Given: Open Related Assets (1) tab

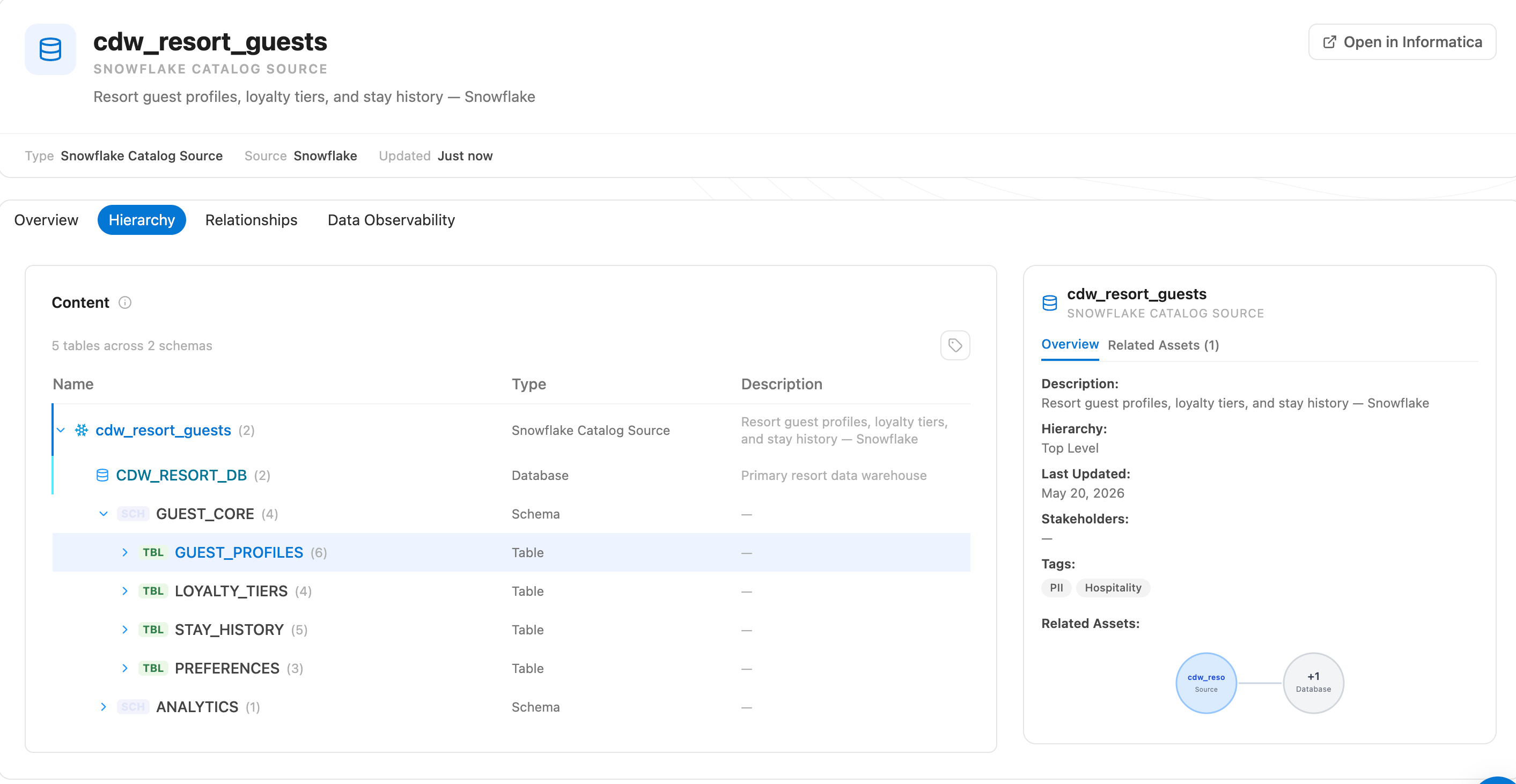Looking at the screenshot, I should coord(1163,345).
